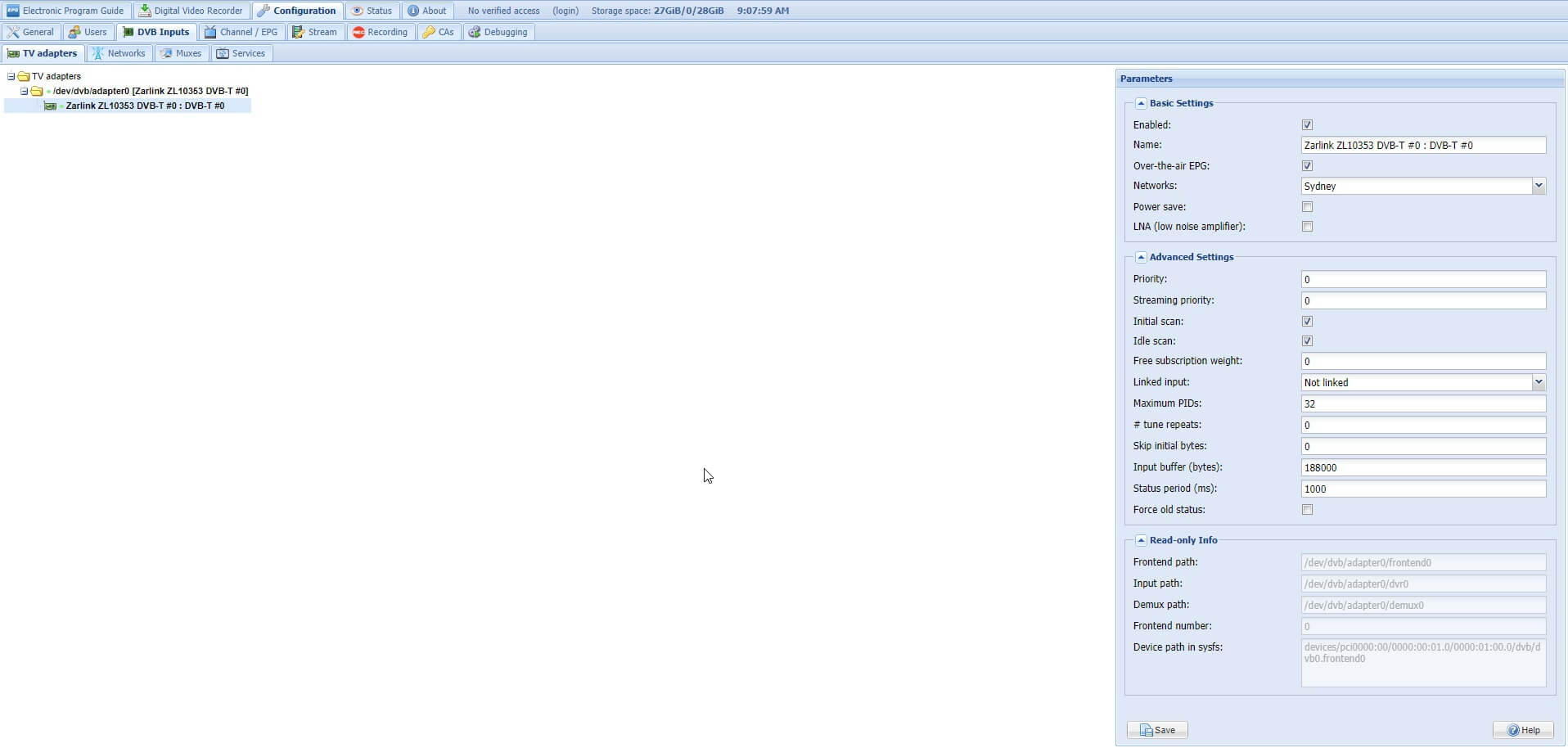Click the About info icon

(413, 11)
